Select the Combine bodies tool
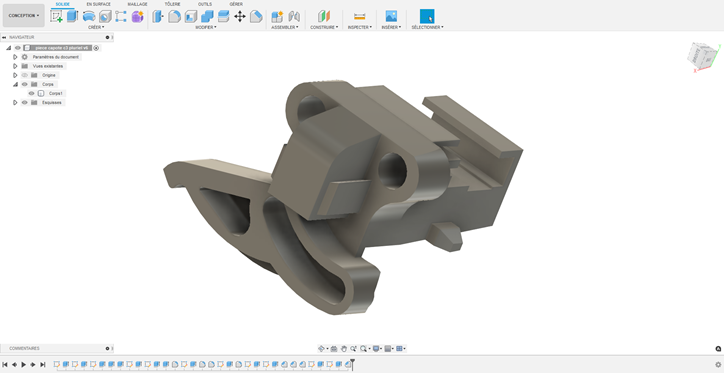The image size is (724, 373). click(207, 17)
